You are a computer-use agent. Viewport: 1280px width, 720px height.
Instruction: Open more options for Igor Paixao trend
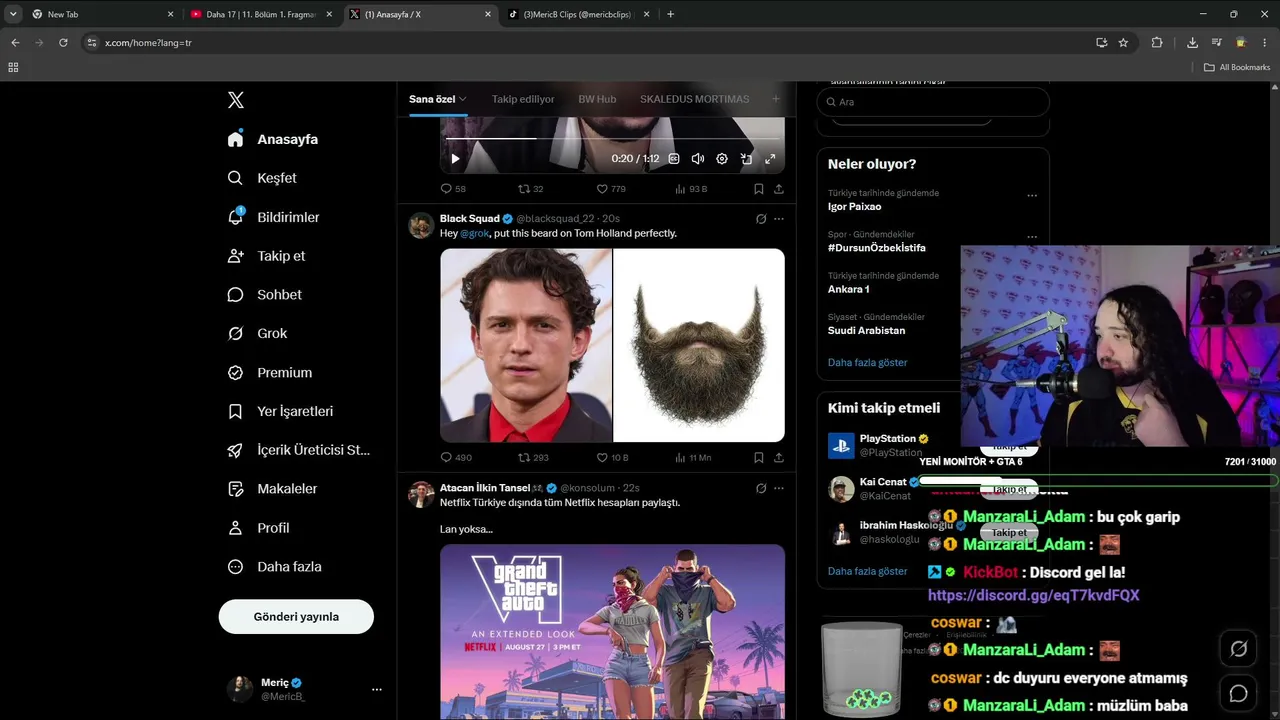tap(1032, 195)
